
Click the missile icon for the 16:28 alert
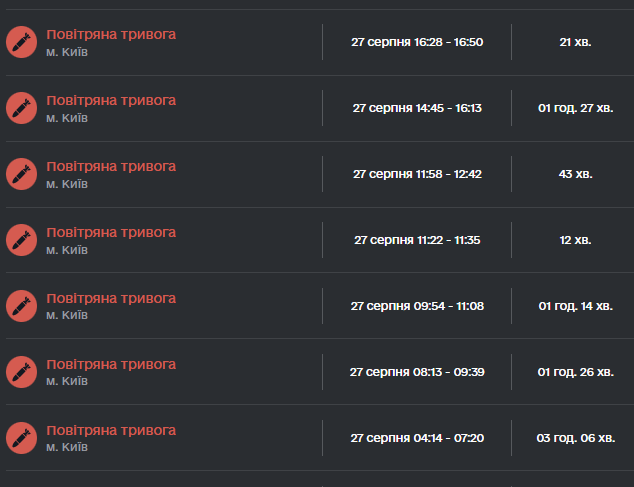21,42
